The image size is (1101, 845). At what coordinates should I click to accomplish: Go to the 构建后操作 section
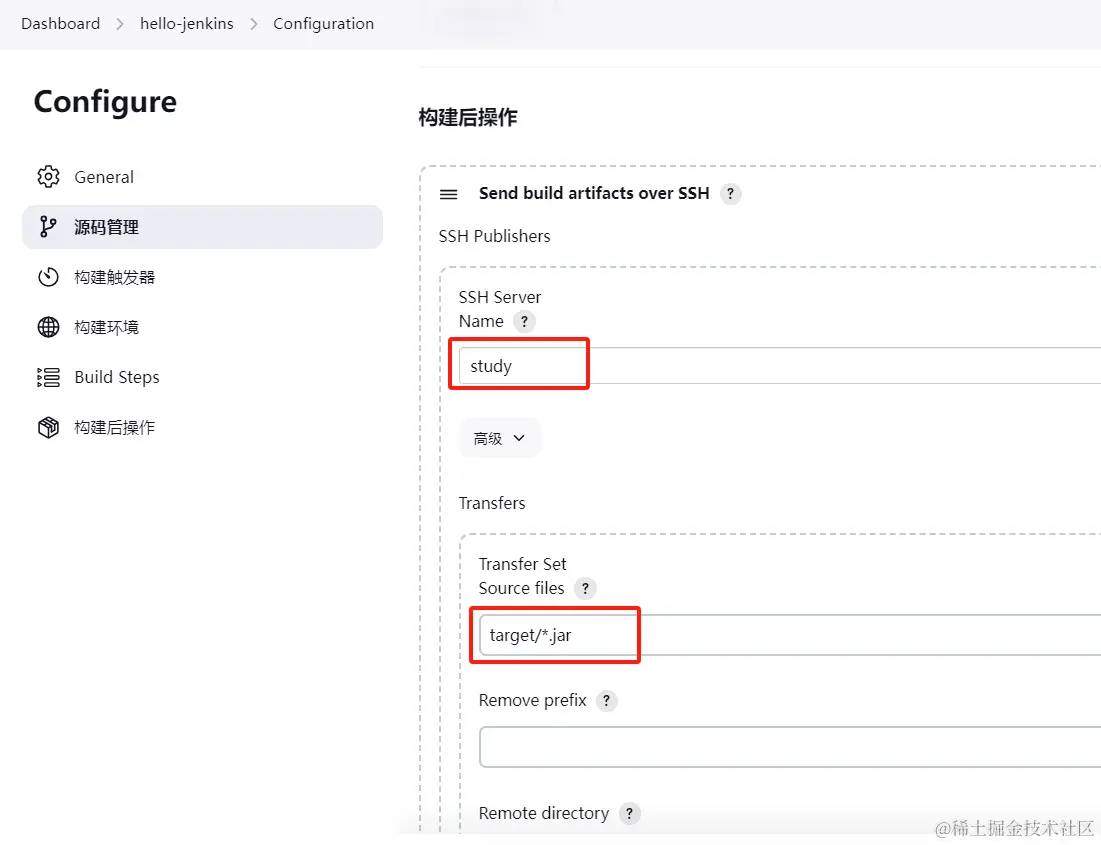point(202,427)
